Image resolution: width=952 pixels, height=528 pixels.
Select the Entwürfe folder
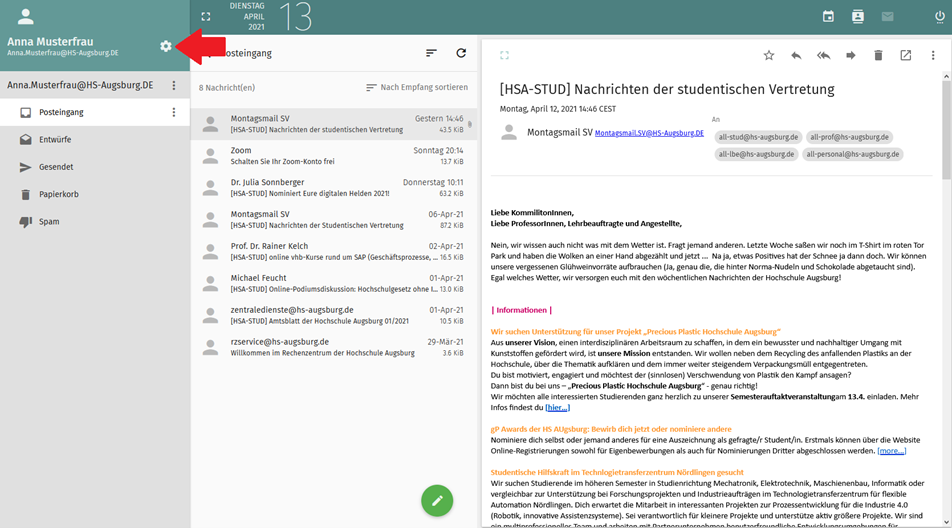coord(56,140)
